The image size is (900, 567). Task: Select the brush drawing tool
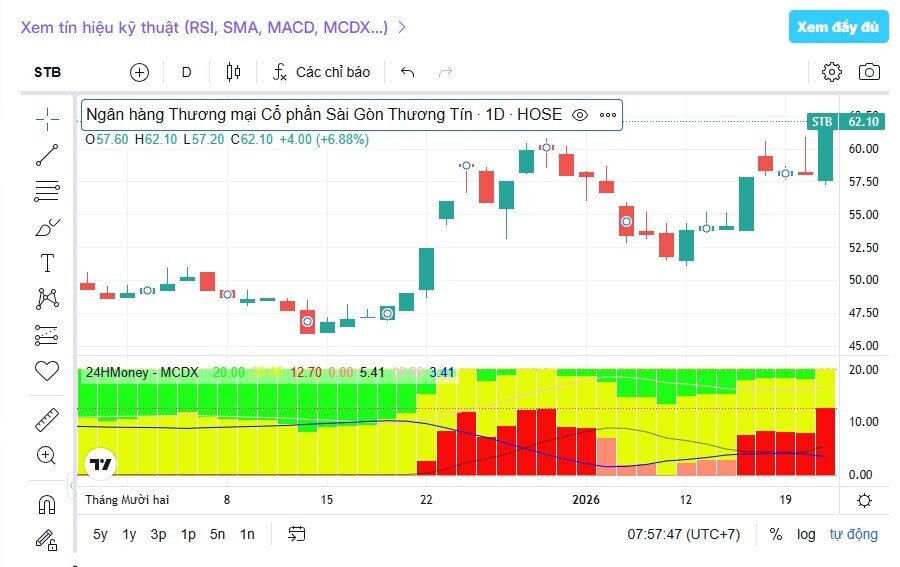click(47, 227)
